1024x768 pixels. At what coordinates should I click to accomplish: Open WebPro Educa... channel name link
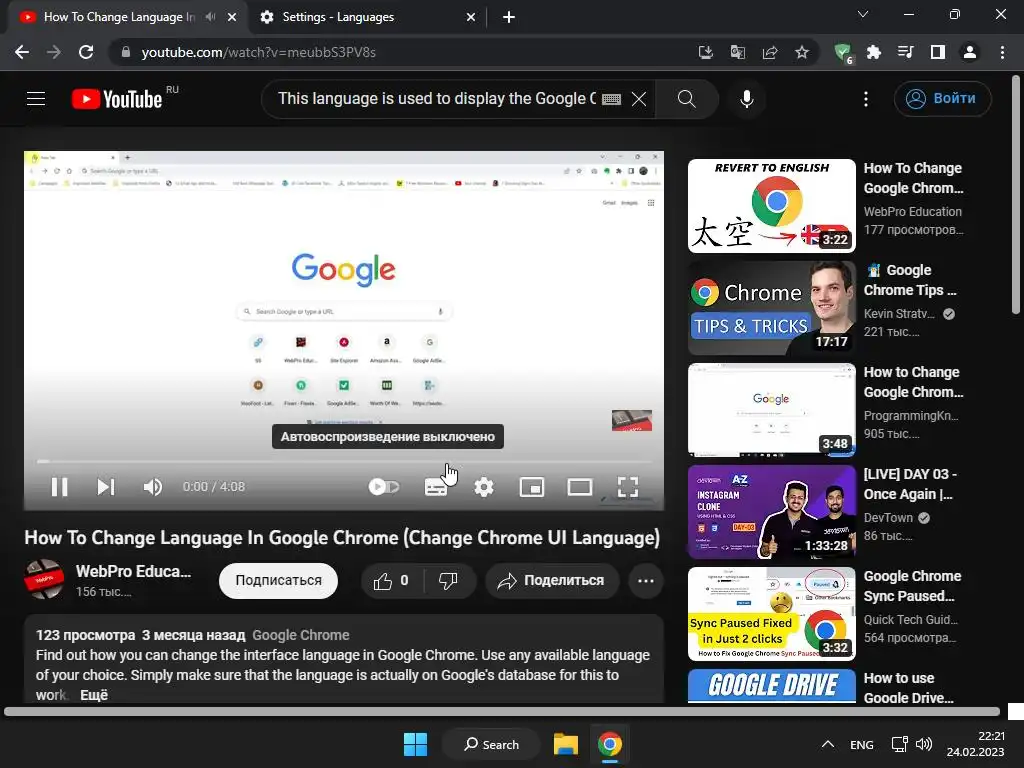[133, 571]
